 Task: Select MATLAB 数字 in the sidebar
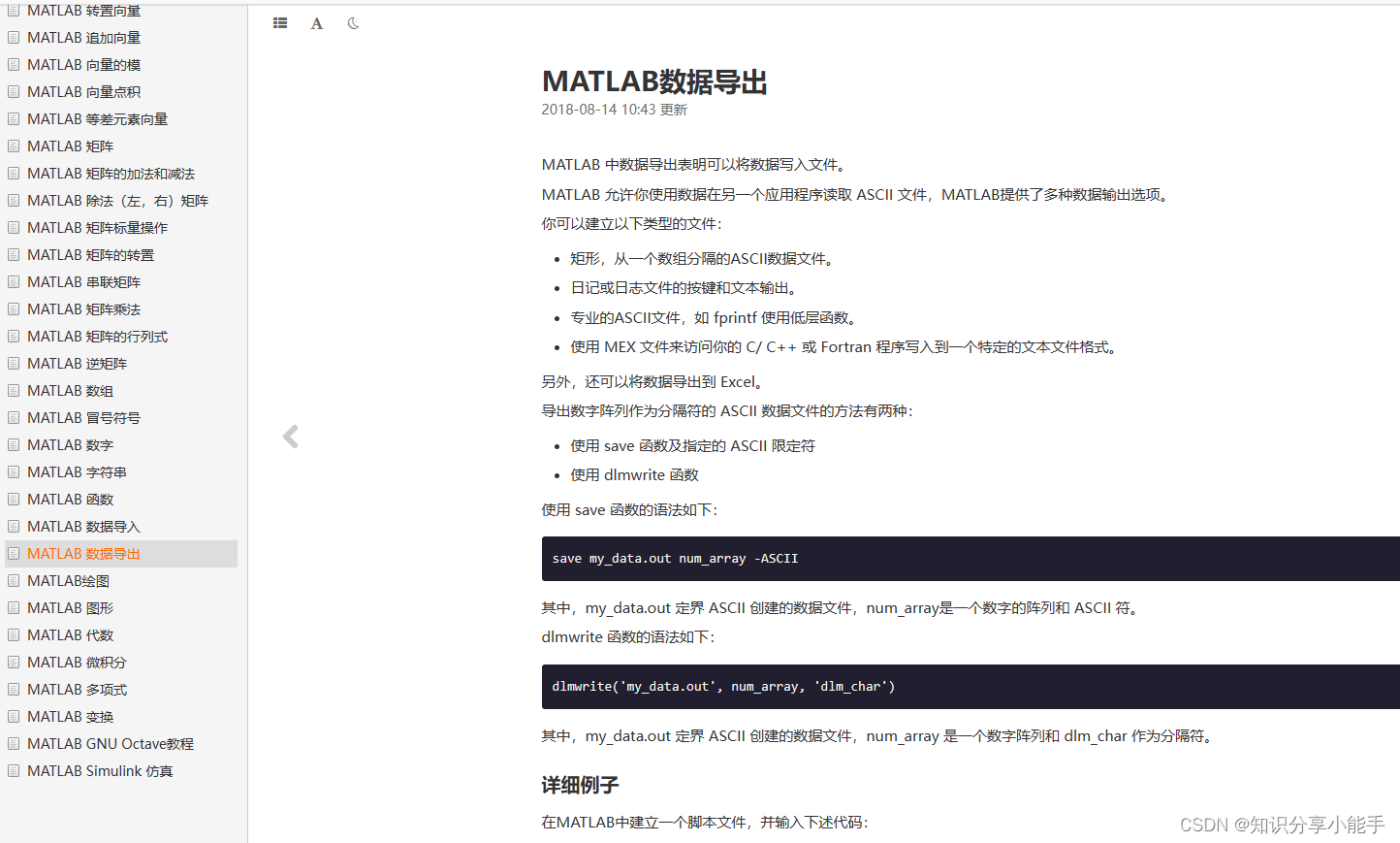point(70,445)
